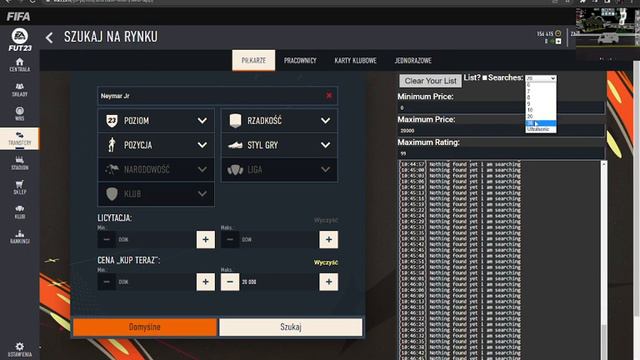640x360 pixels.
Task: Click the EA FUT23 logo
Action: [x=20, y=40]
